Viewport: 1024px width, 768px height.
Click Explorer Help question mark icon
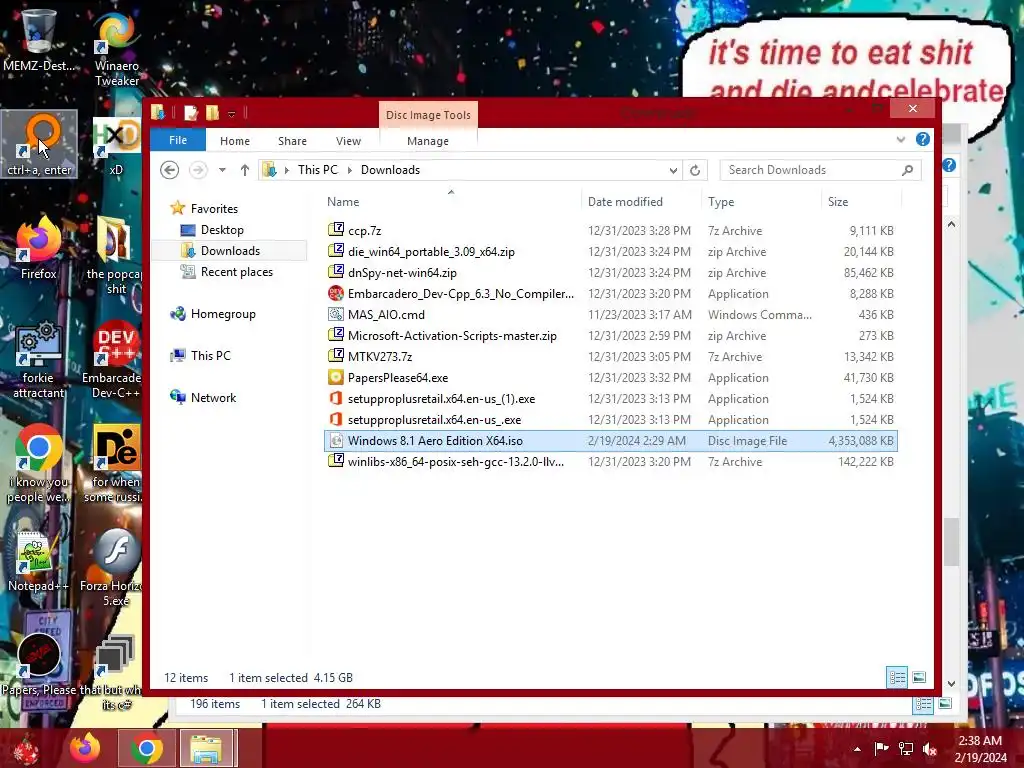922,139
